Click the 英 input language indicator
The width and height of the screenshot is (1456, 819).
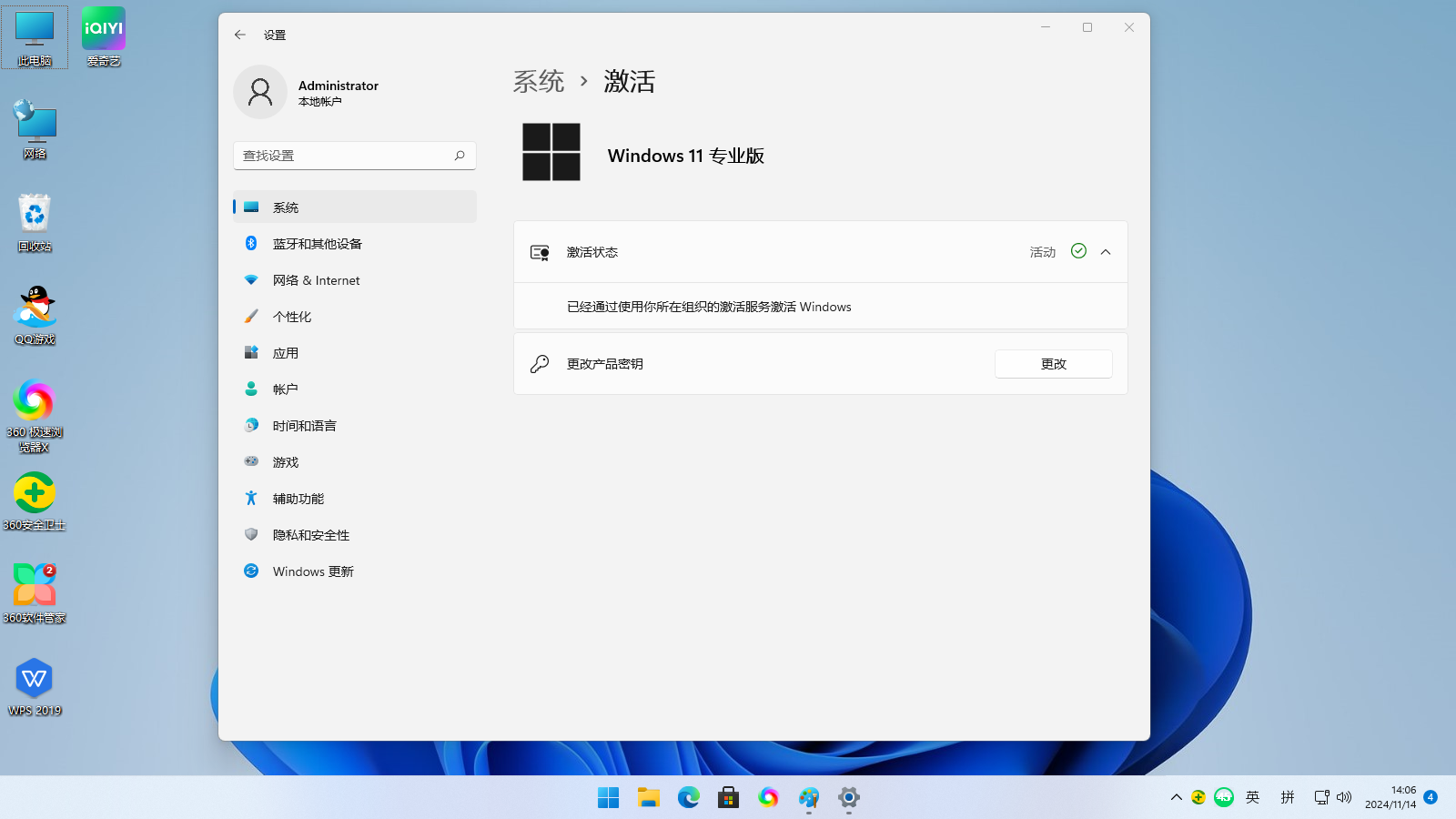(1253, 797)
